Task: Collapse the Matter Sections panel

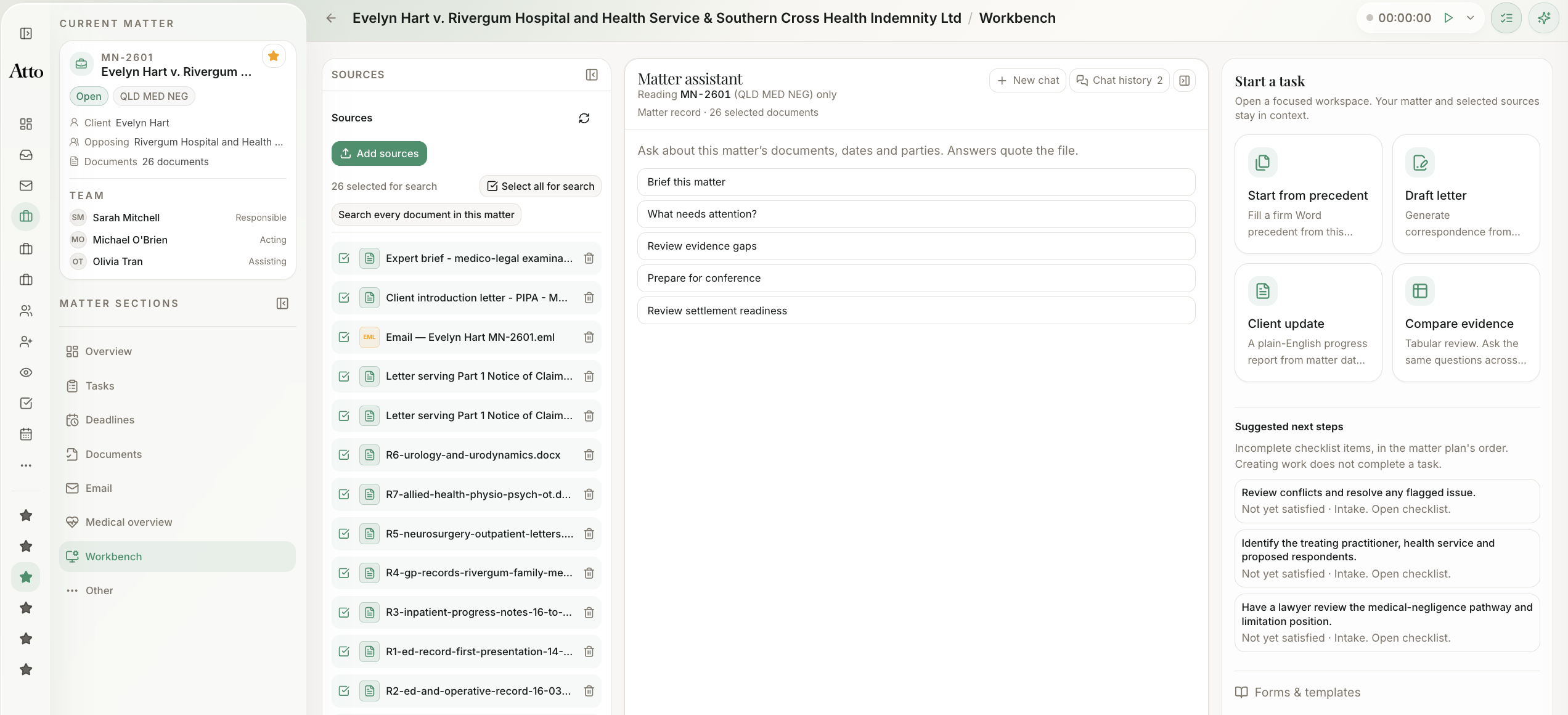Action: coord(282,303)
